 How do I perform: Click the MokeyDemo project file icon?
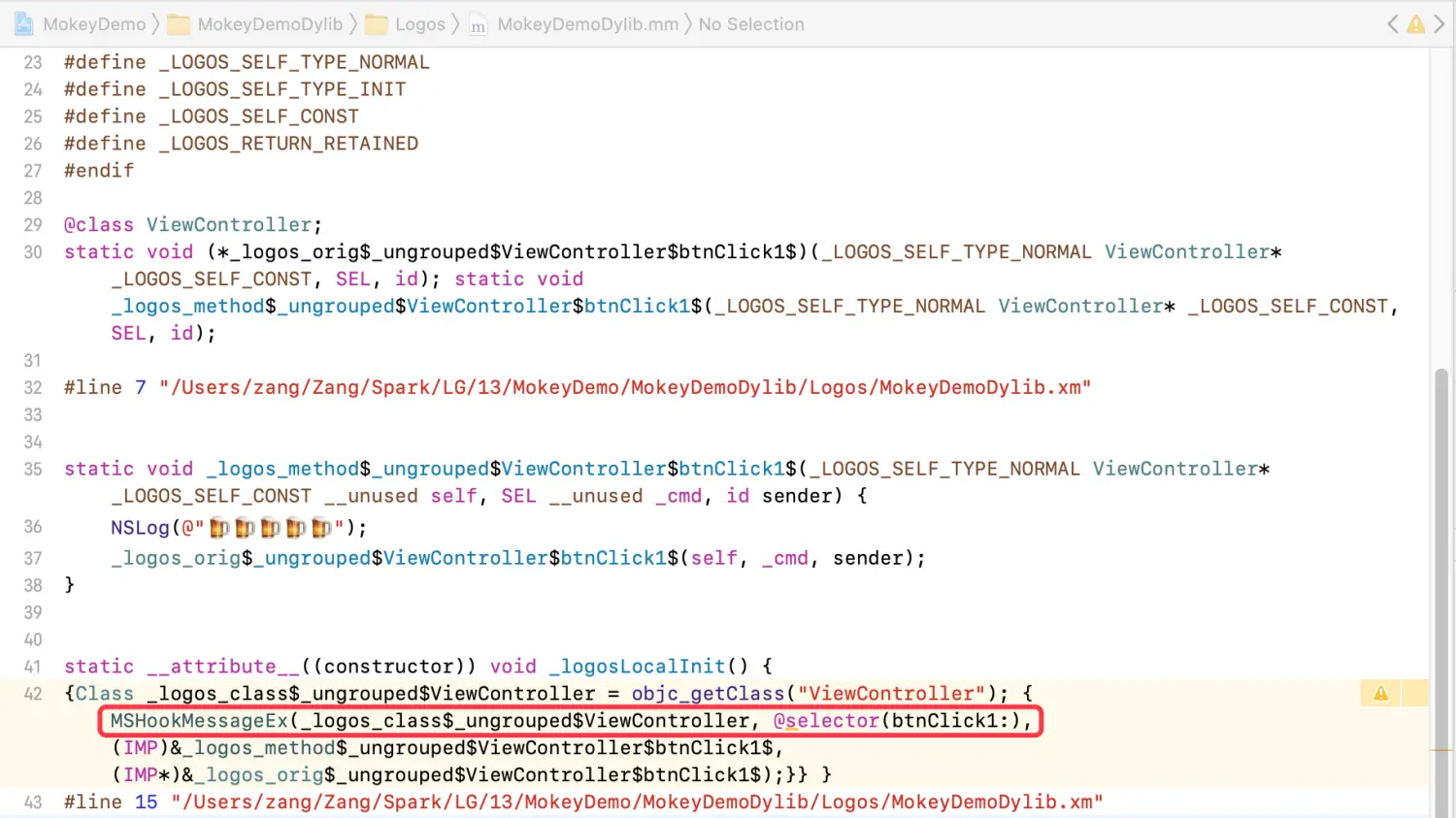click(24, 24)
